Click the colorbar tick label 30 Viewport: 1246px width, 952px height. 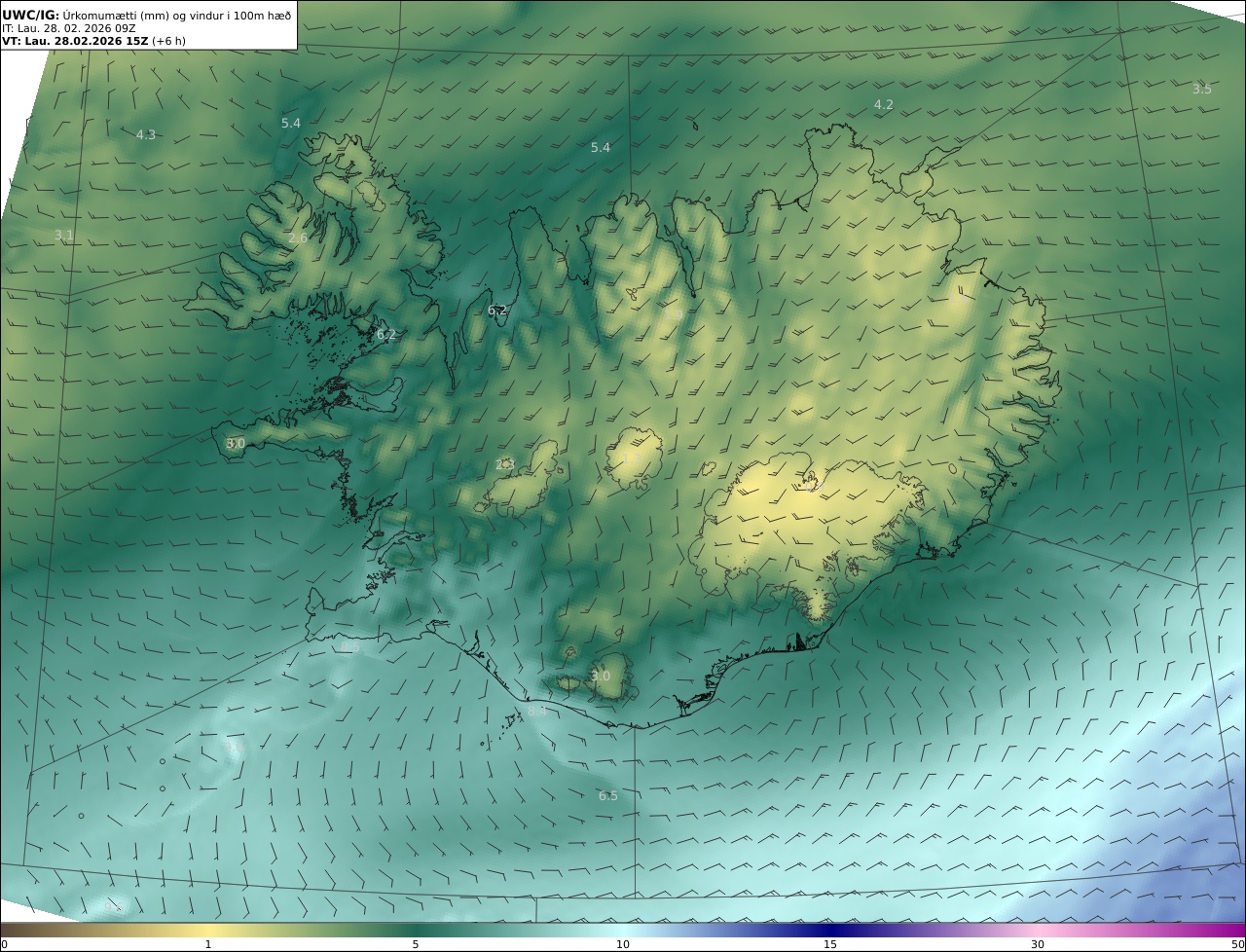[1038, 944]
